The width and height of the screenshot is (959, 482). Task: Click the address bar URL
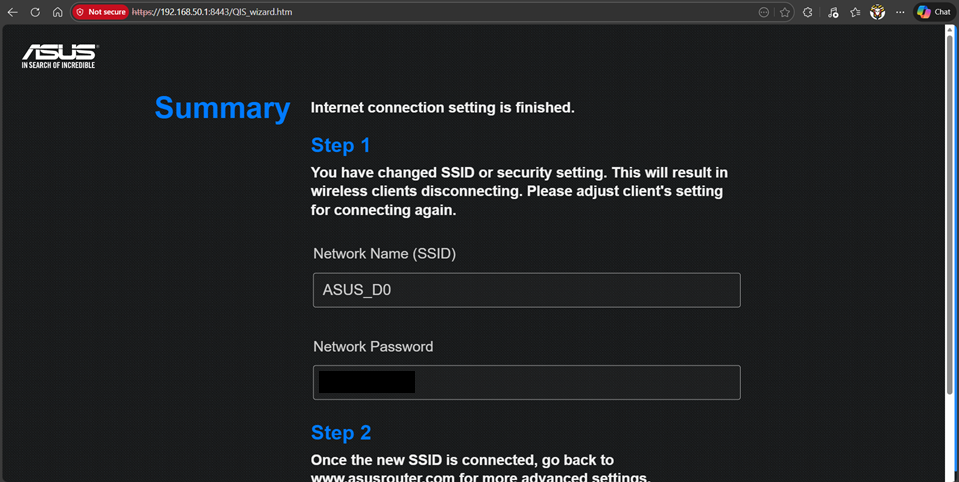[x=220, y=12]
